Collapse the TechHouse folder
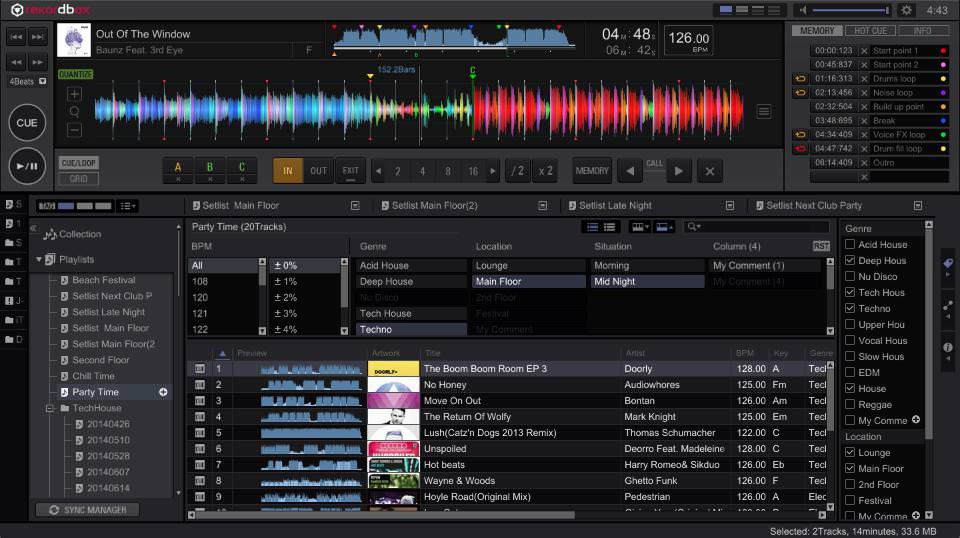 (x=49, y=408)
